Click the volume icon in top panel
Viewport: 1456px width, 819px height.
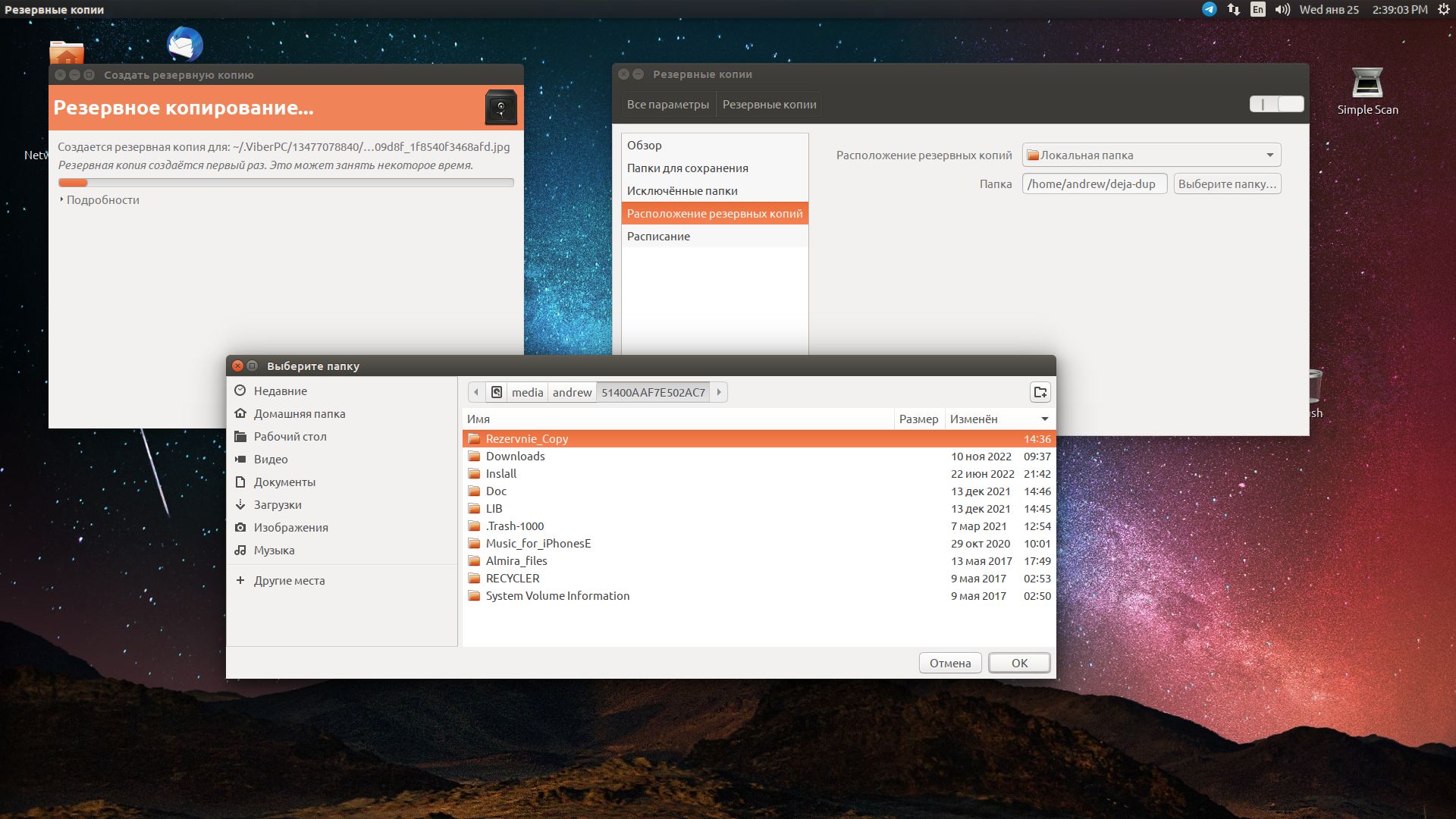[1282, 9]
